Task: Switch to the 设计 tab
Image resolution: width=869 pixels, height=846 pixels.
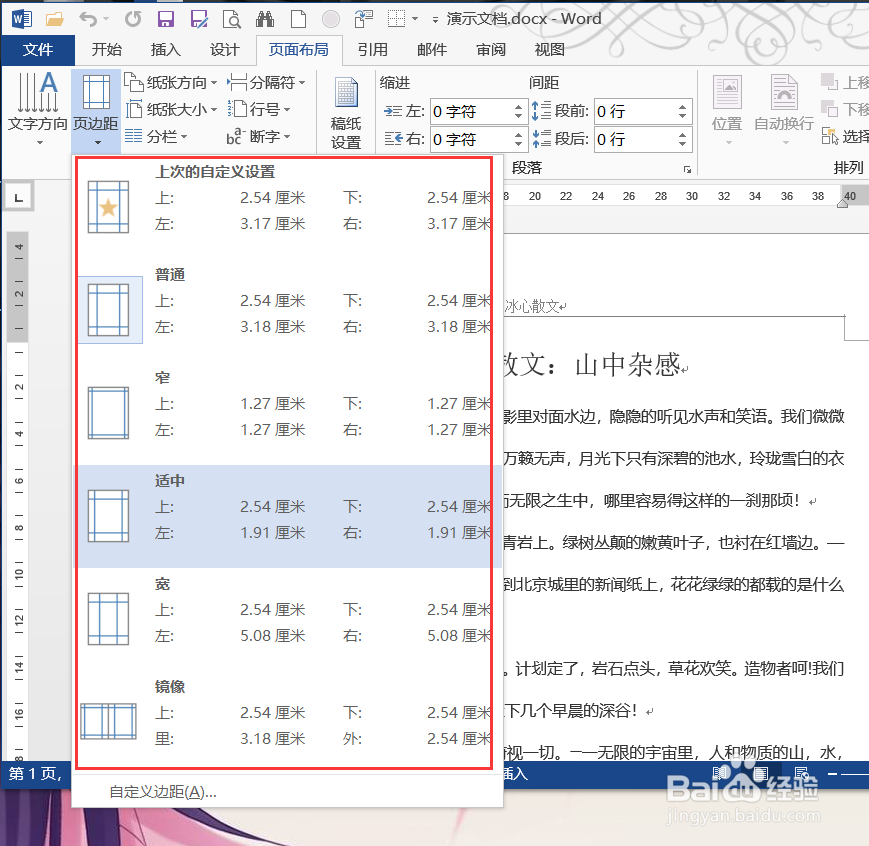Action: pyautogui.click(x=224, y=50)
